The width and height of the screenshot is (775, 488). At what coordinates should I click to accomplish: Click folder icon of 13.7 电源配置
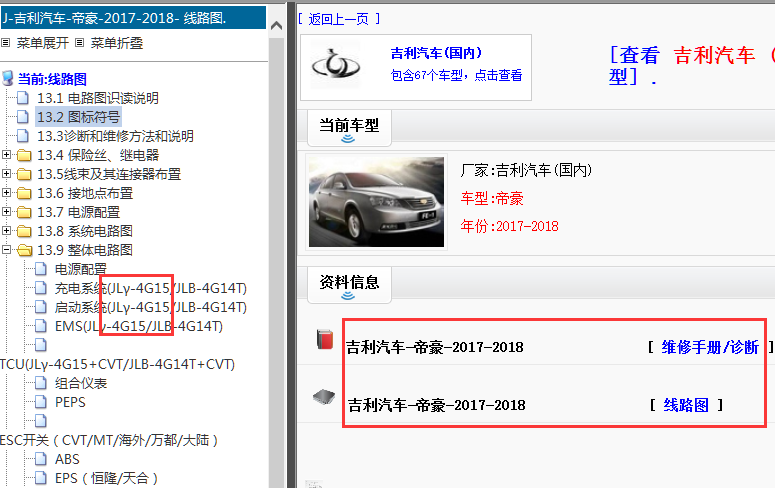click(x=24, y=212)
